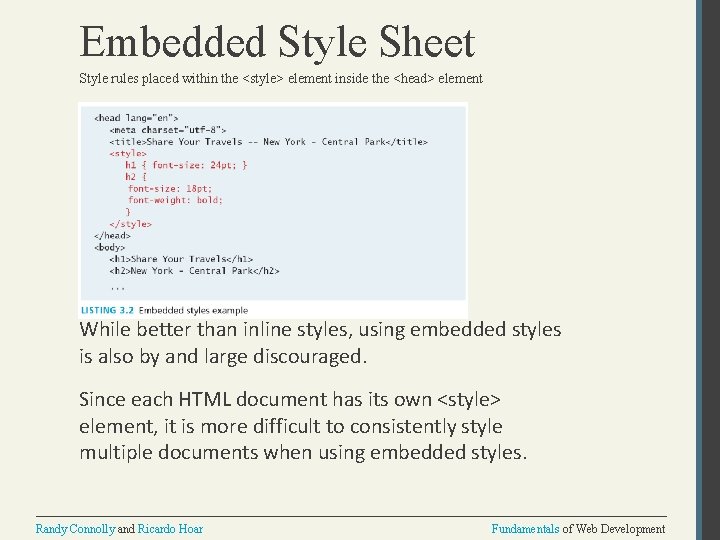The height and width of the screenshot is (540, 720).
Task: Click the opening <style> tag in code
Action: coord(128,153)
